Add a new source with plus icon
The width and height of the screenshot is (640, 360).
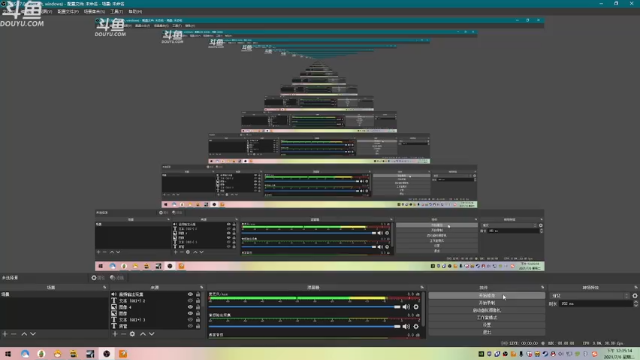tap(115, 334)
